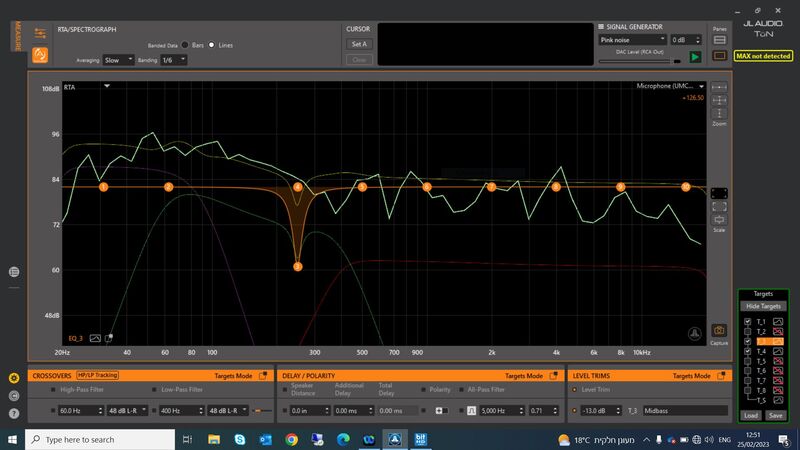This screenshot has height=450, width=800.
Task: Toggle the T_1 target checkbox
Action: tap(747, 321)
